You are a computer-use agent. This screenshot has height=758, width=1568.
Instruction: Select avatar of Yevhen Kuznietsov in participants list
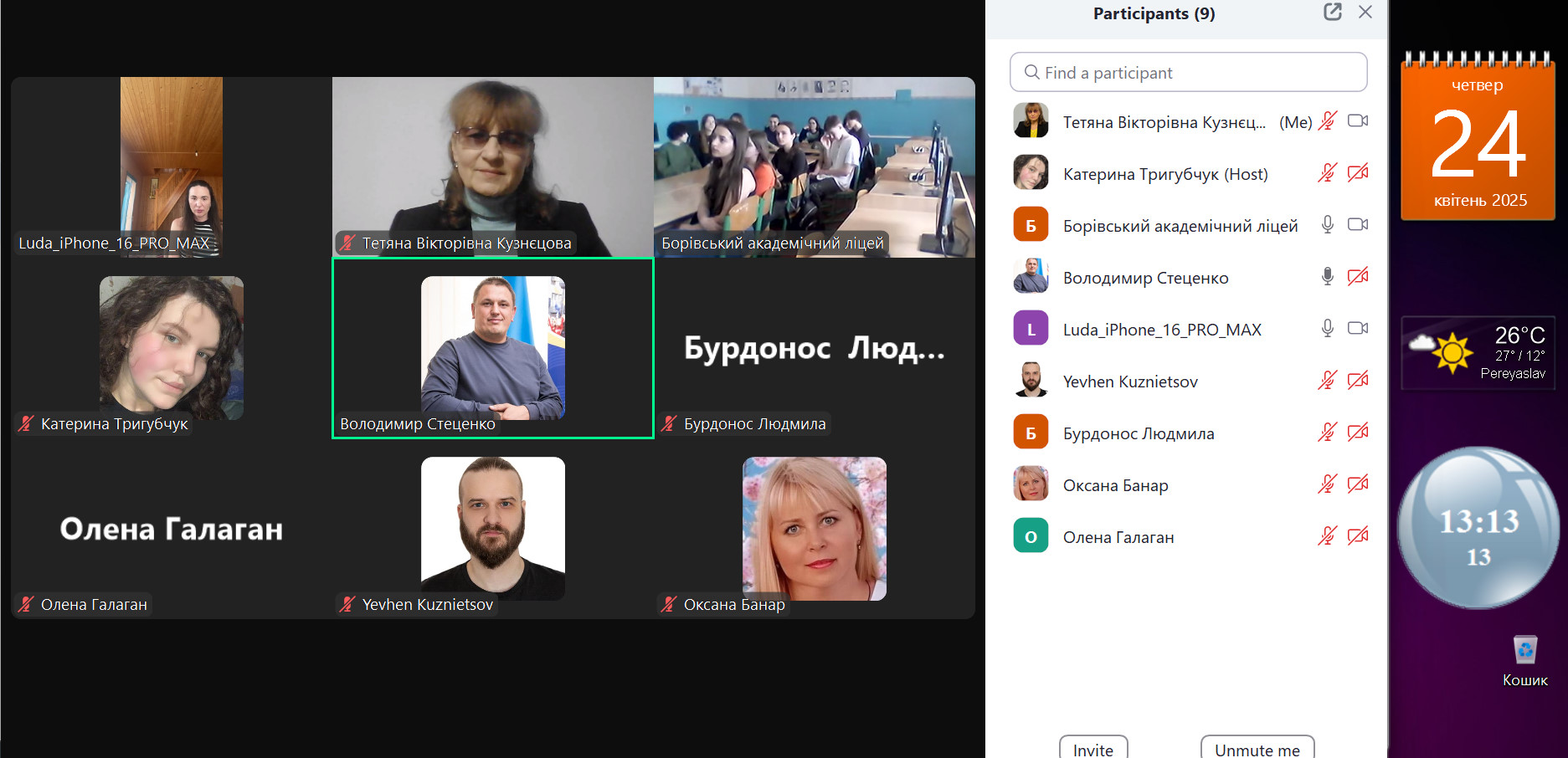pos(1031,380)
